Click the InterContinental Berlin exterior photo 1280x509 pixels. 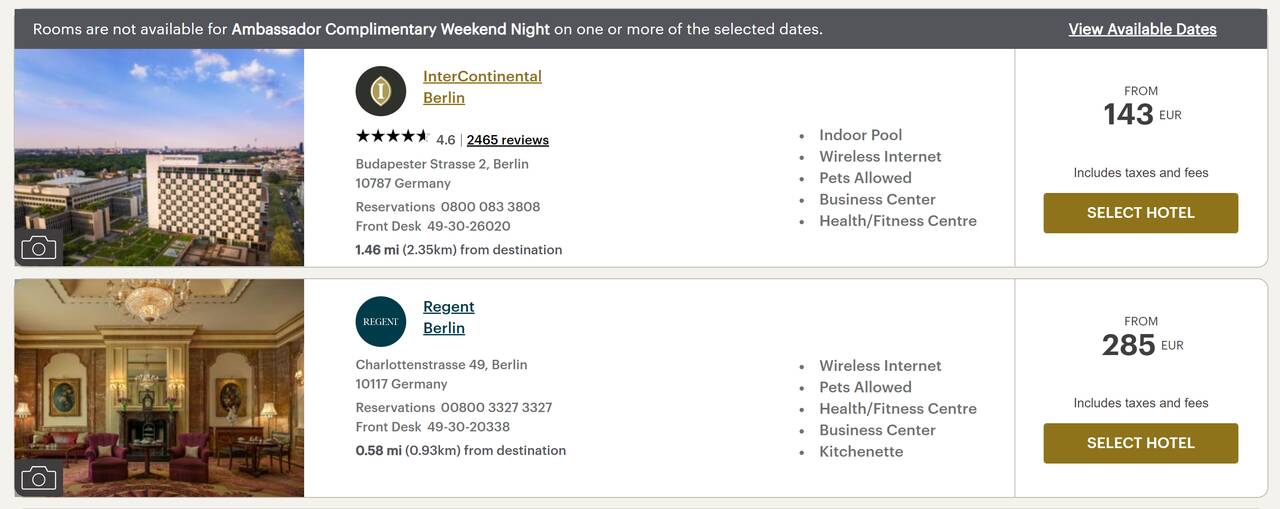159,157
